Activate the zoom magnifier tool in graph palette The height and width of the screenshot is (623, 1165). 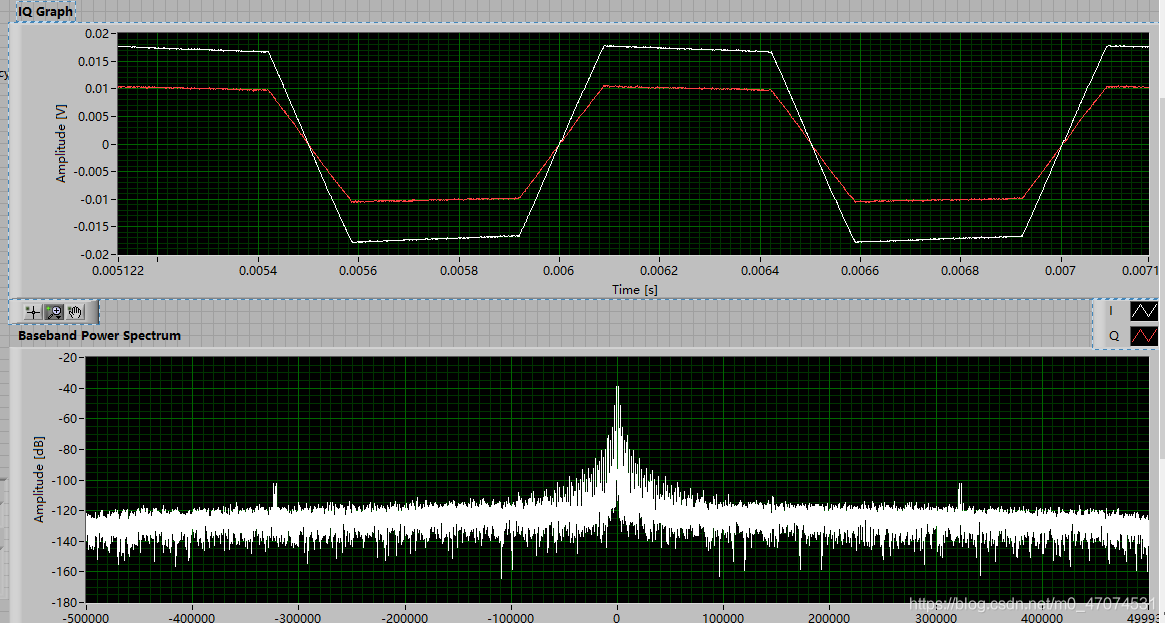pos(54,313)
